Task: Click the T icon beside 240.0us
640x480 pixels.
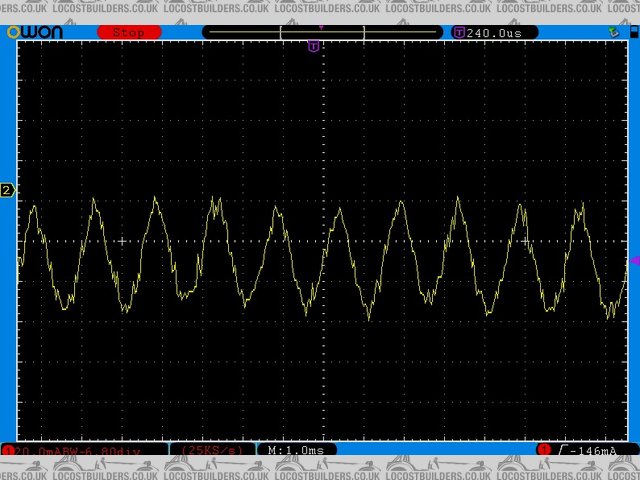Action: click(x=459, y=32)
